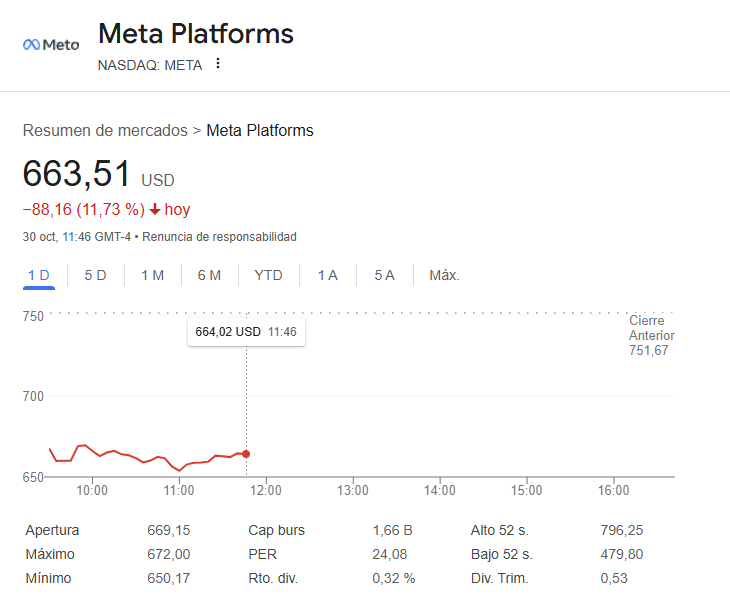
Task: Select the YTD tab
Action: point(268,275)
